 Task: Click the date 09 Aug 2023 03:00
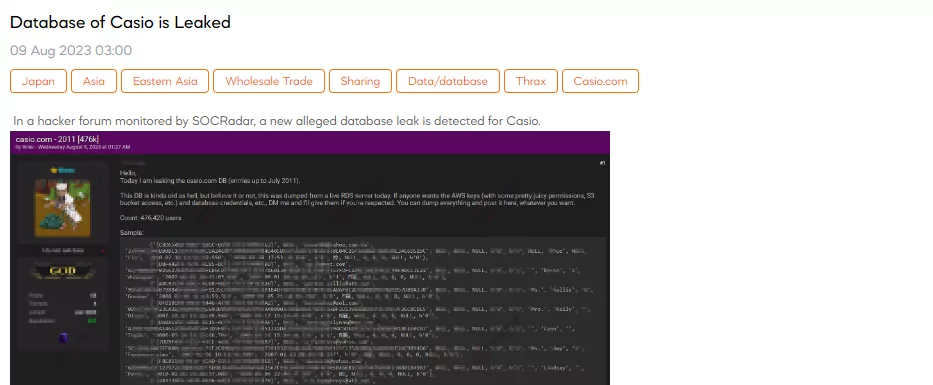tap(71, 51)
